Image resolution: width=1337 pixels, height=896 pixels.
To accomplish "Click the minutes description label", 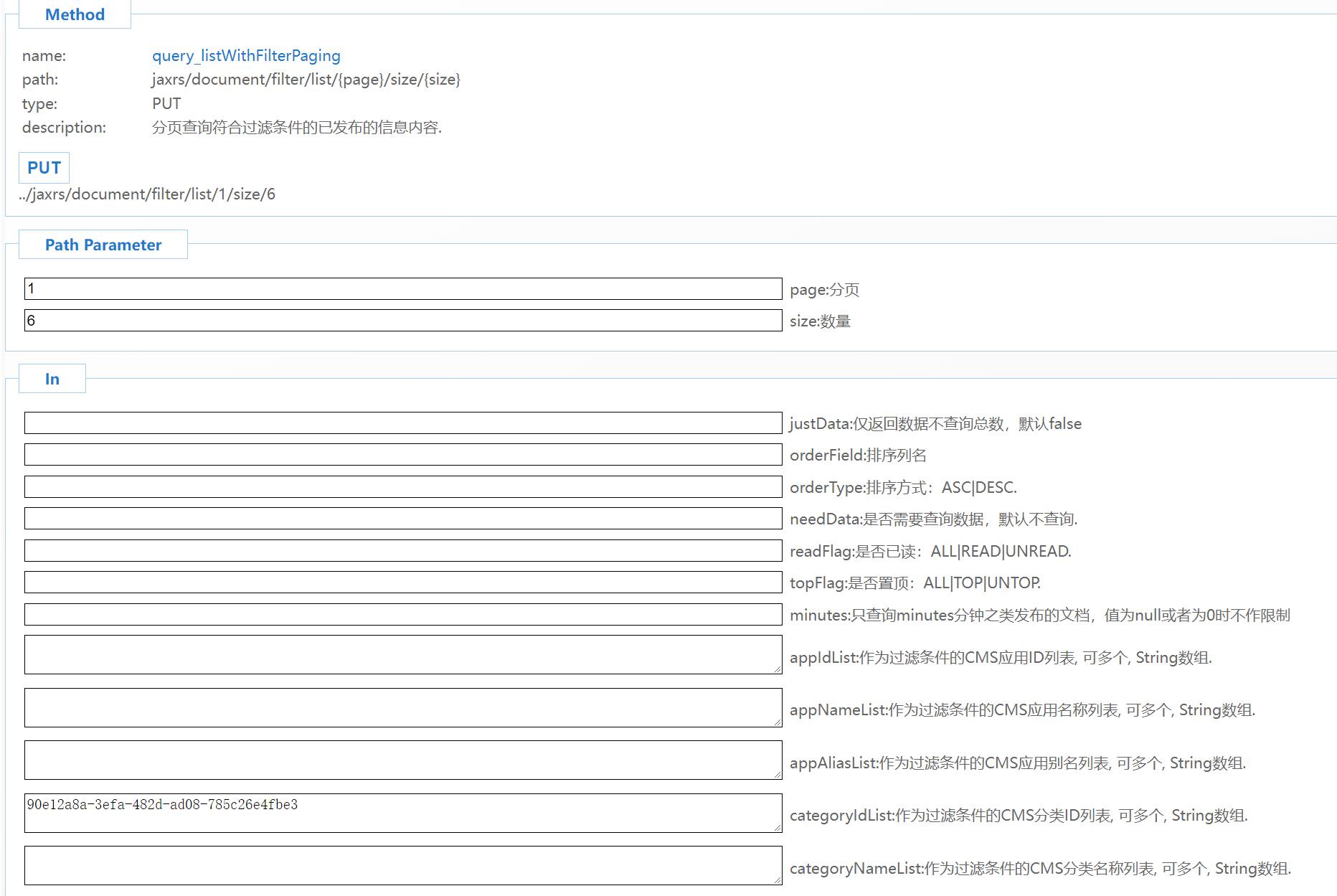I will (1040, 616).
